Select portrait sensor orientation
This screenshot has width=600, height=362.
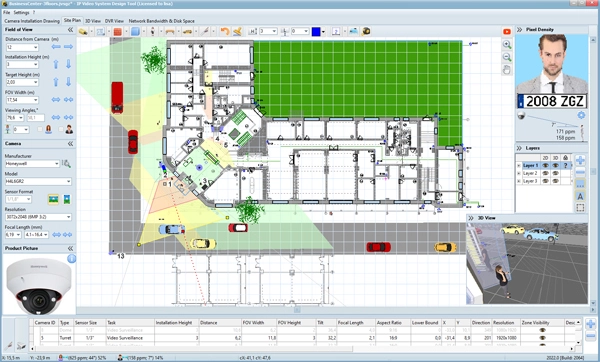(67, 199)
